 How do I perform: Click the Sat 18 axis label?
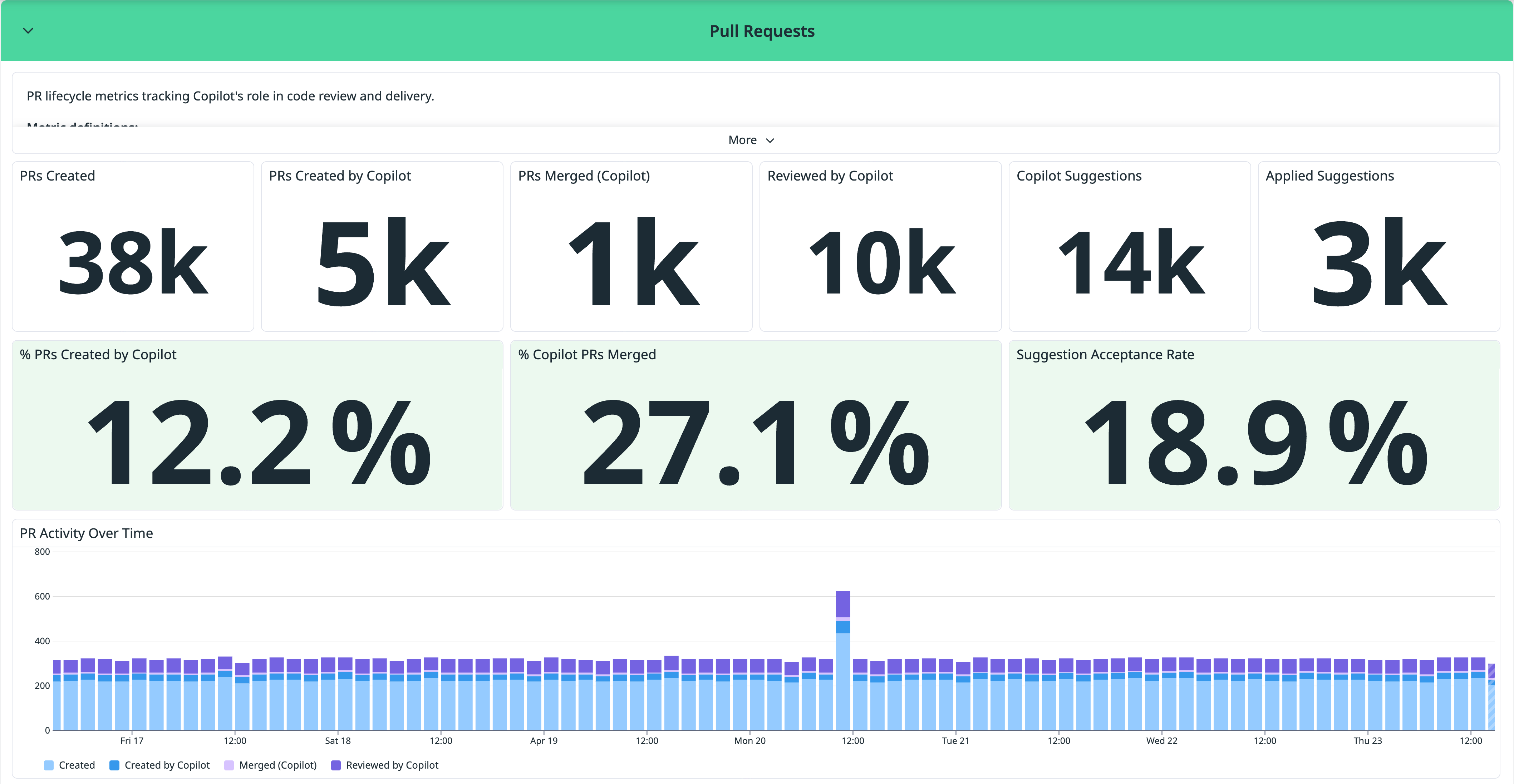338,740
